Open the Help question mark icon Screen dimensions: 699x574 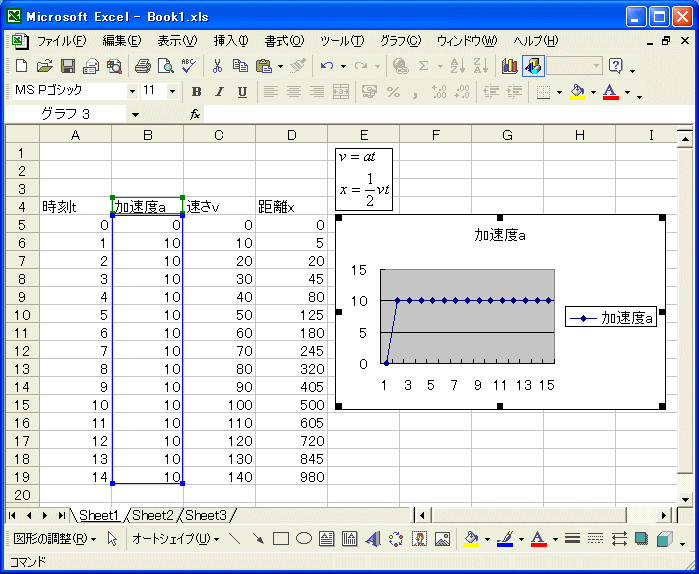point(616,66)
